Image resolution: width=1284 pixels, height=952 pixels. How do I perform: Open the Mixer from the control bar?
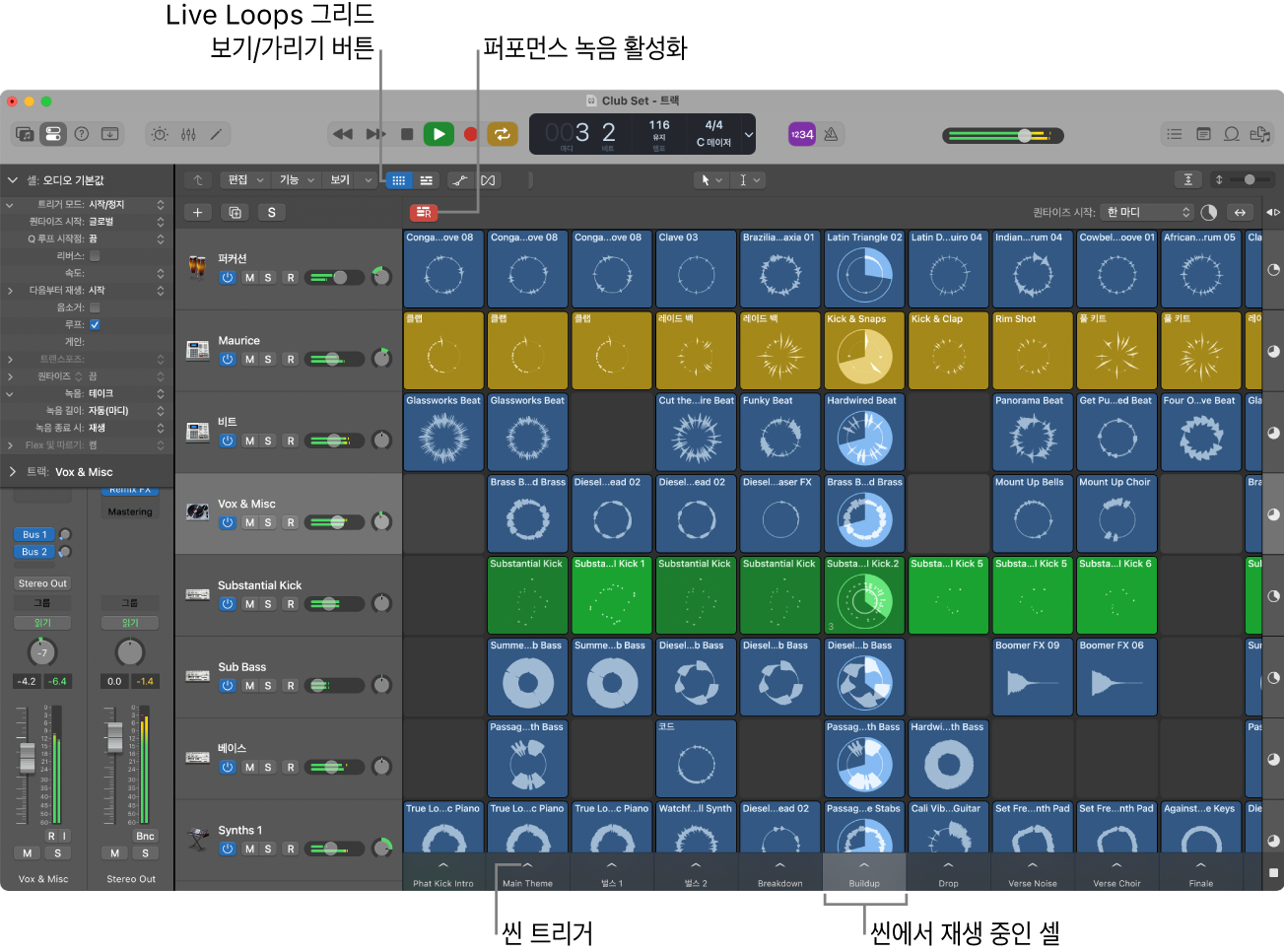click(188, 134)
